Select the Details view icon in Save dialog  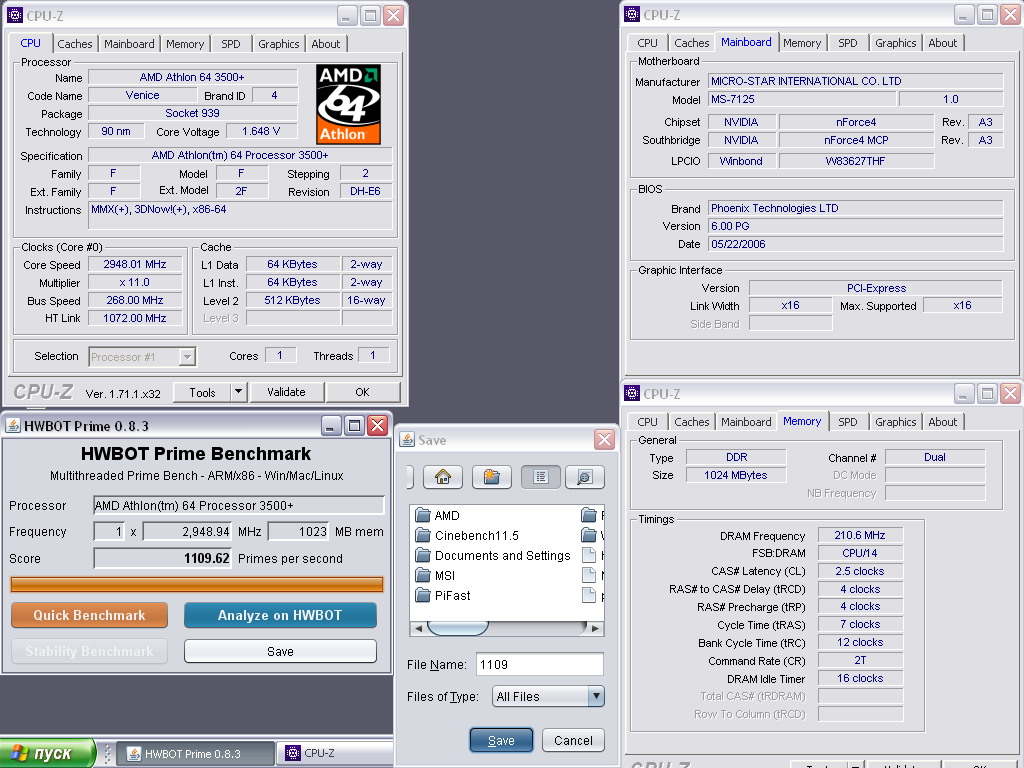tap(584, 477)
